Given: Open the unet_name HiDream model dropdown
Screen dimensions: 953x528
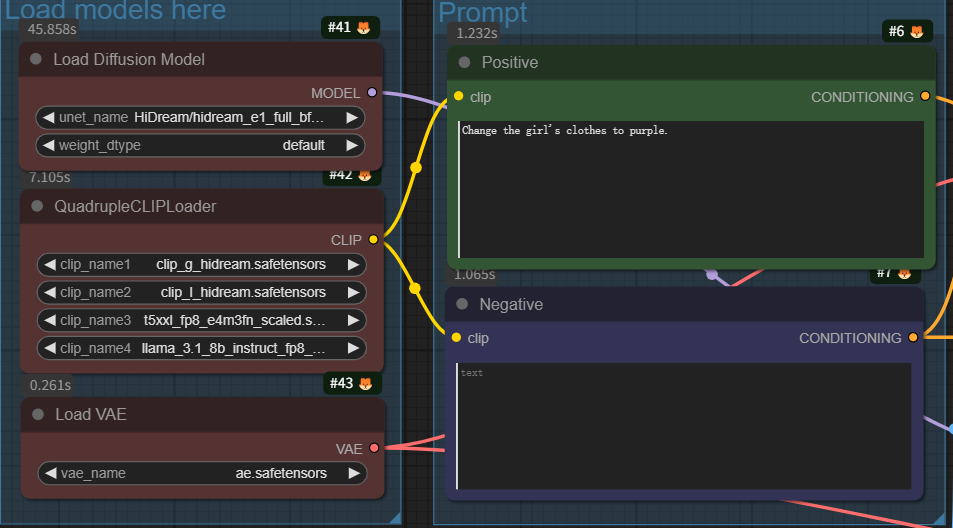Looking at the screenshot, I should tap(201, 117).
